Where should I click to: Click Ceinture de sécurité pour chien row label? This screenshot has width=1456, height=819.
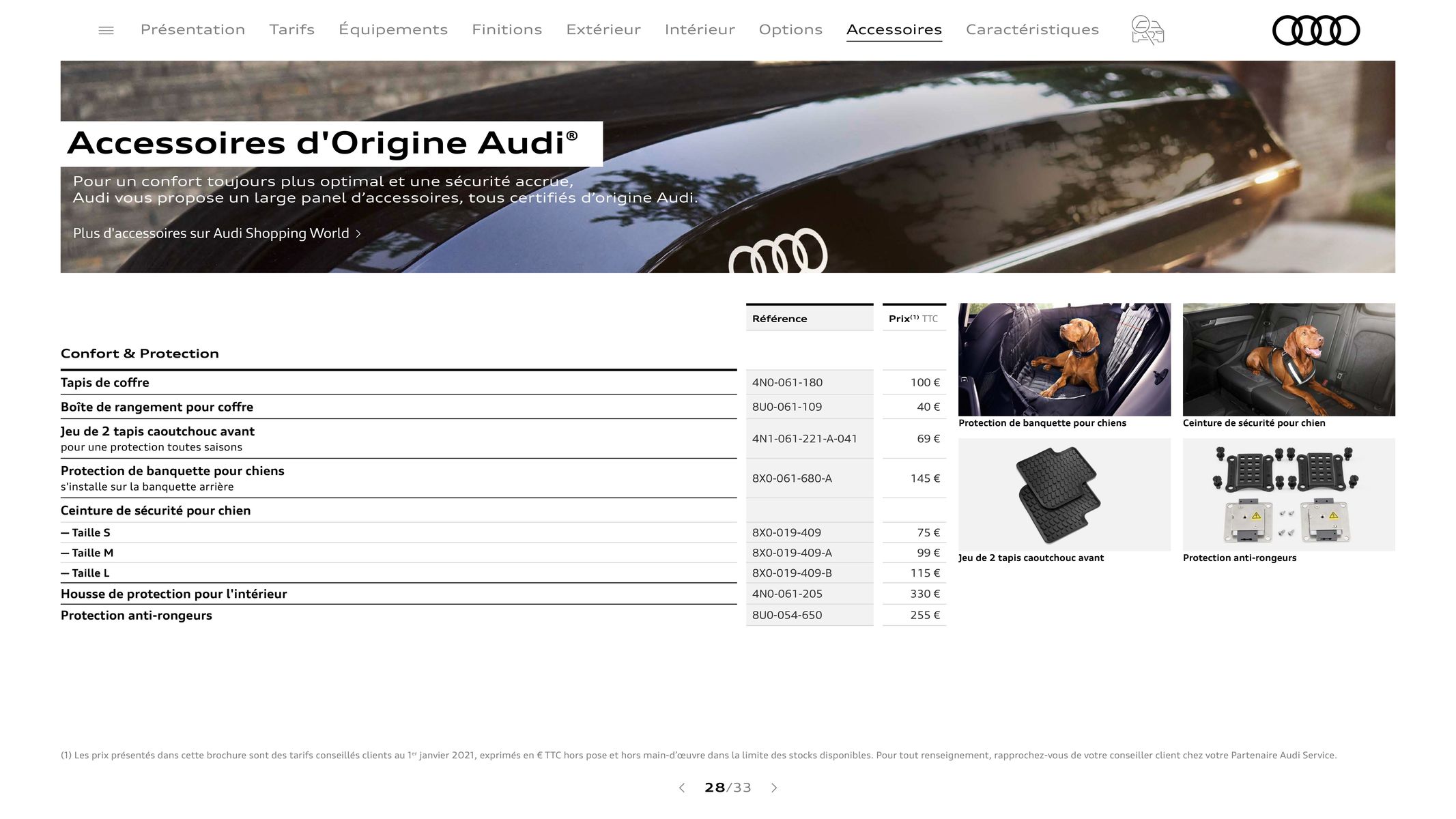pyautogui.click(x=156, y=511)
